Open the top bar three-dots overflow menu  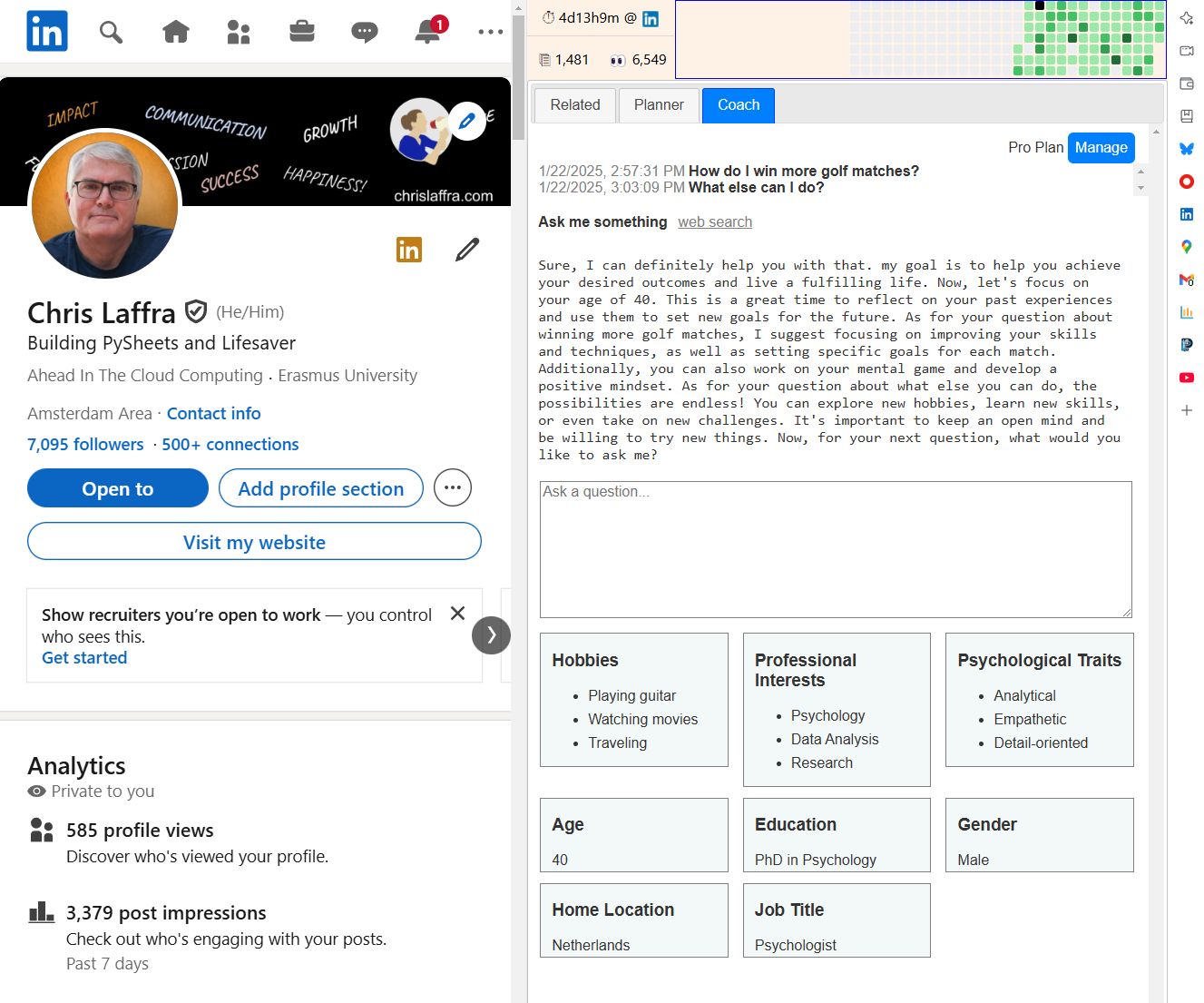491,32
